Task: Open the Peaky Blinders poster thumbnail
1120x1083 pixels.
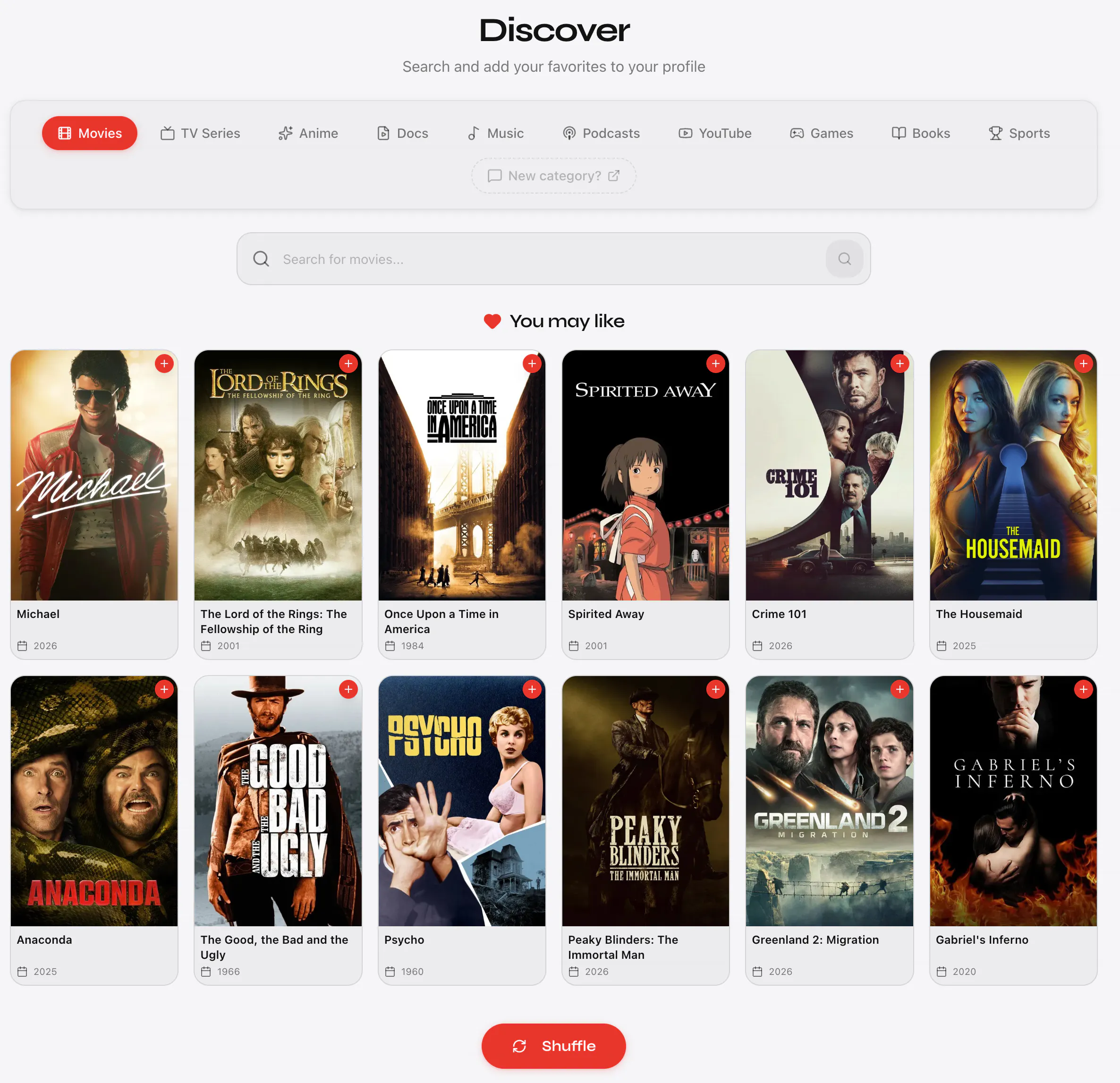Action: (x=646, y=801)
